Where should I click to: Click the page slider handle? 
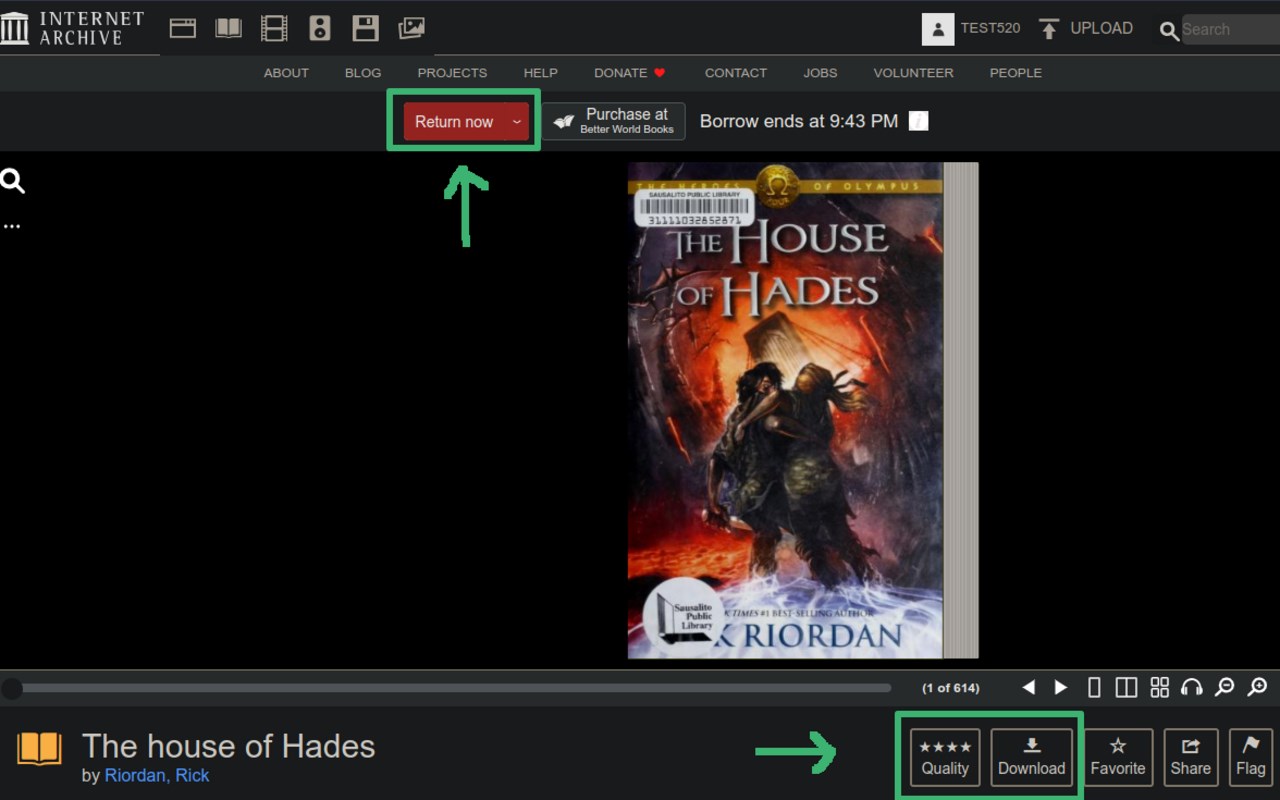point(11,688)
